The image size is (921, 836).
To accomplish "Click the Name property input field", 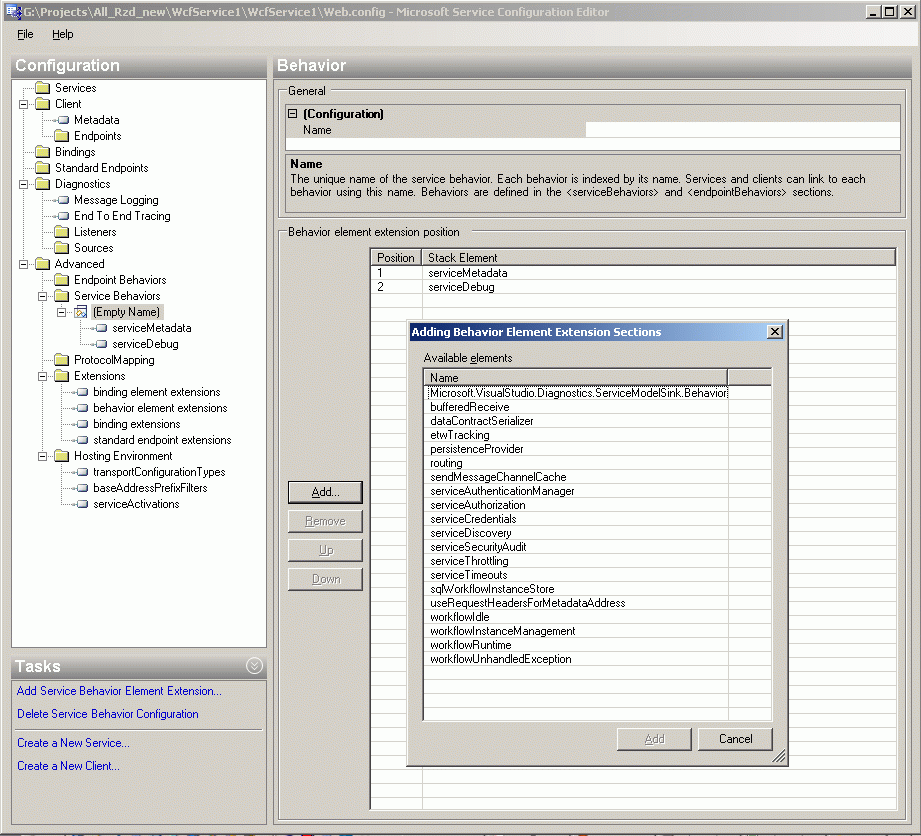I will (742, 130).
